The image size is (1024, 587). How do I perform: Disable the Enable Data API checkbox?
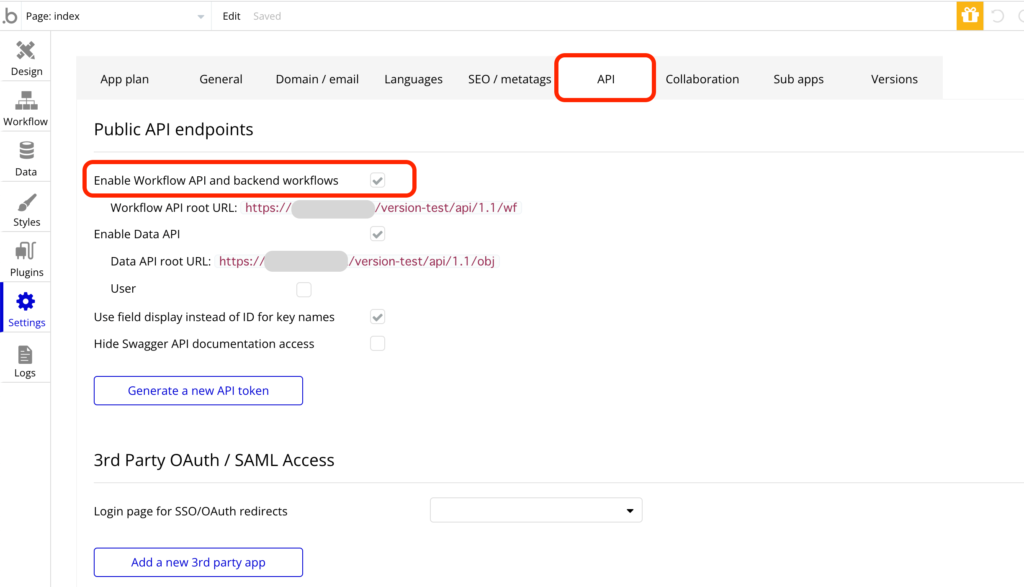pos(377,234)
